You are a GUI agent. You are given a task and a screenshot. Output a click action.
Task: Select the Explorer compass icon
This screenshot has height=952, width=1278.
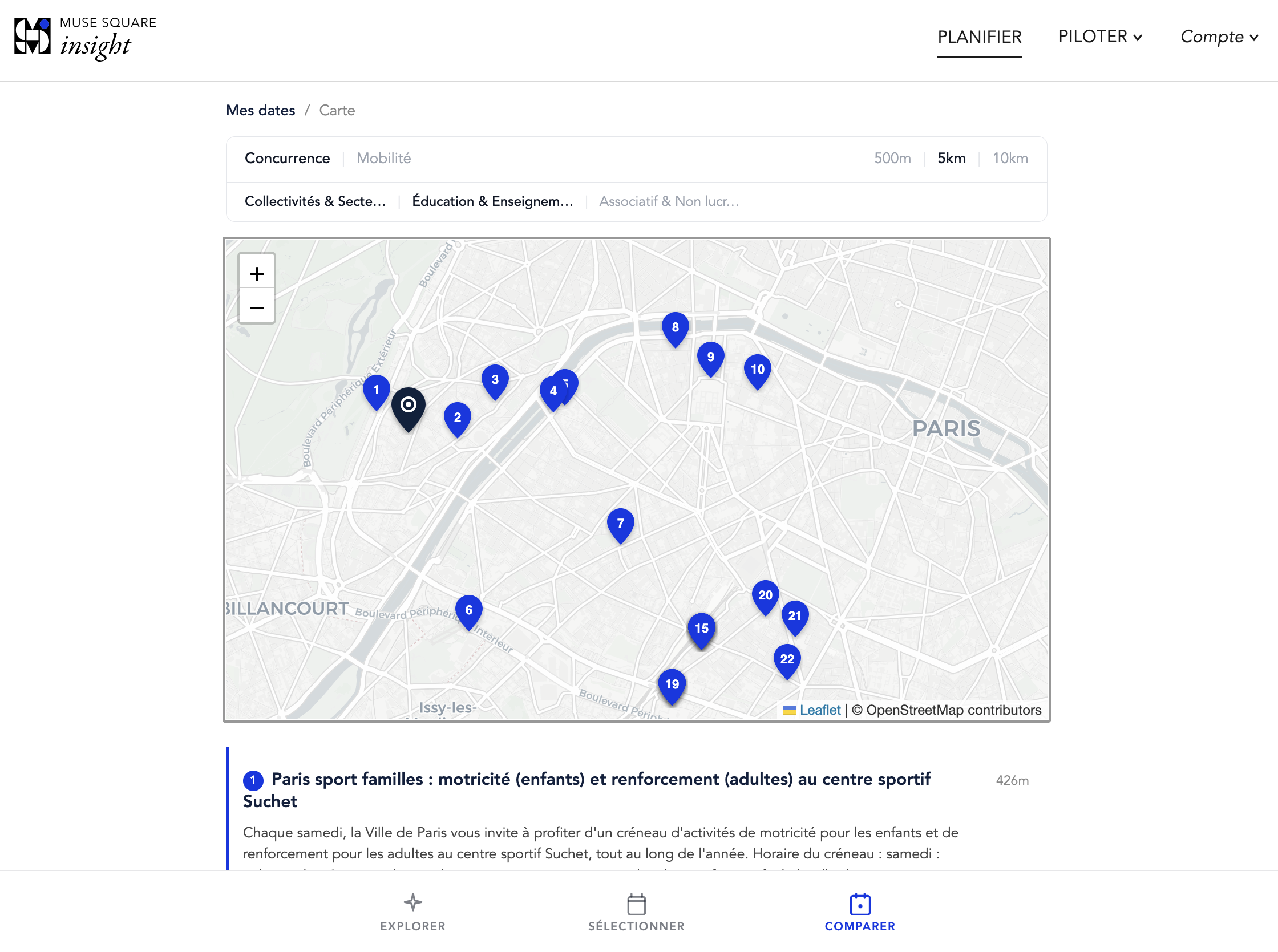point(412,903)
